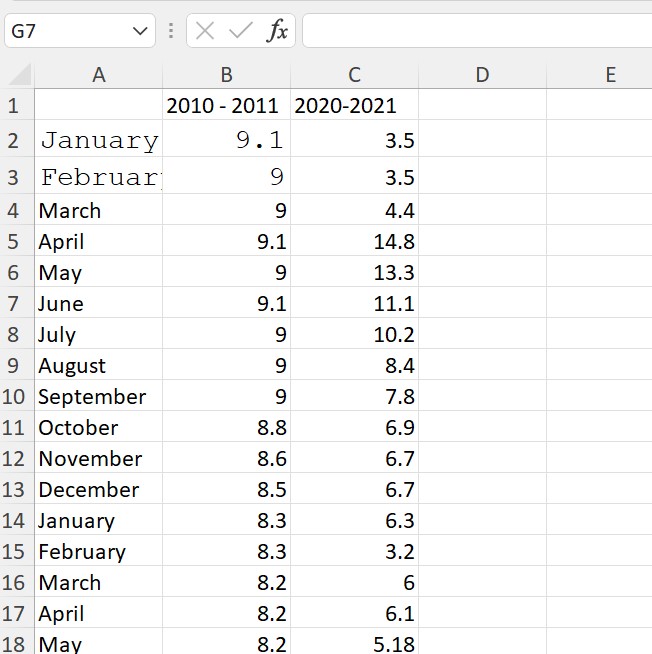Open Insert Function fx dialog
Viewport: 652px width, 654px height.
[277, 31]
